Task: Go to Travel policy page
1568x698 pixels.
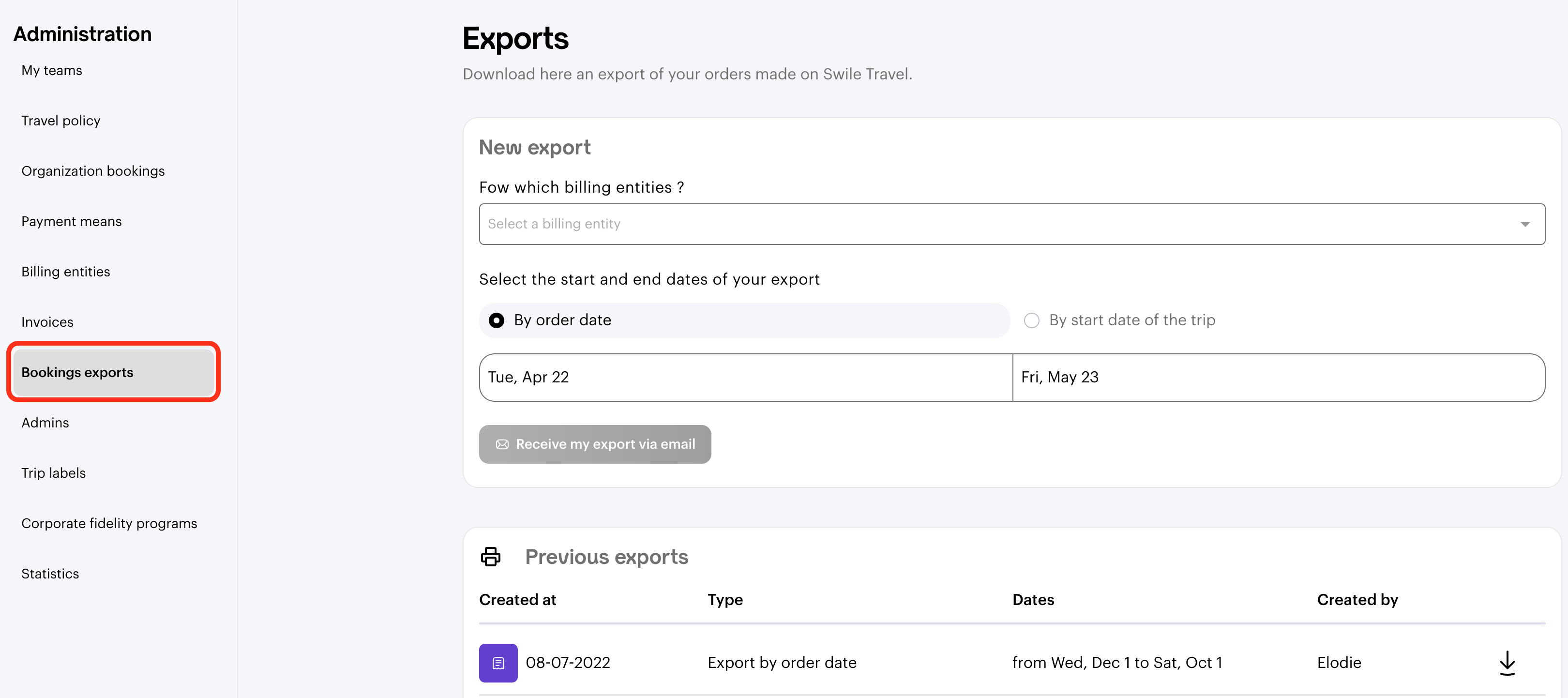Action: click(x=61, y=121)
